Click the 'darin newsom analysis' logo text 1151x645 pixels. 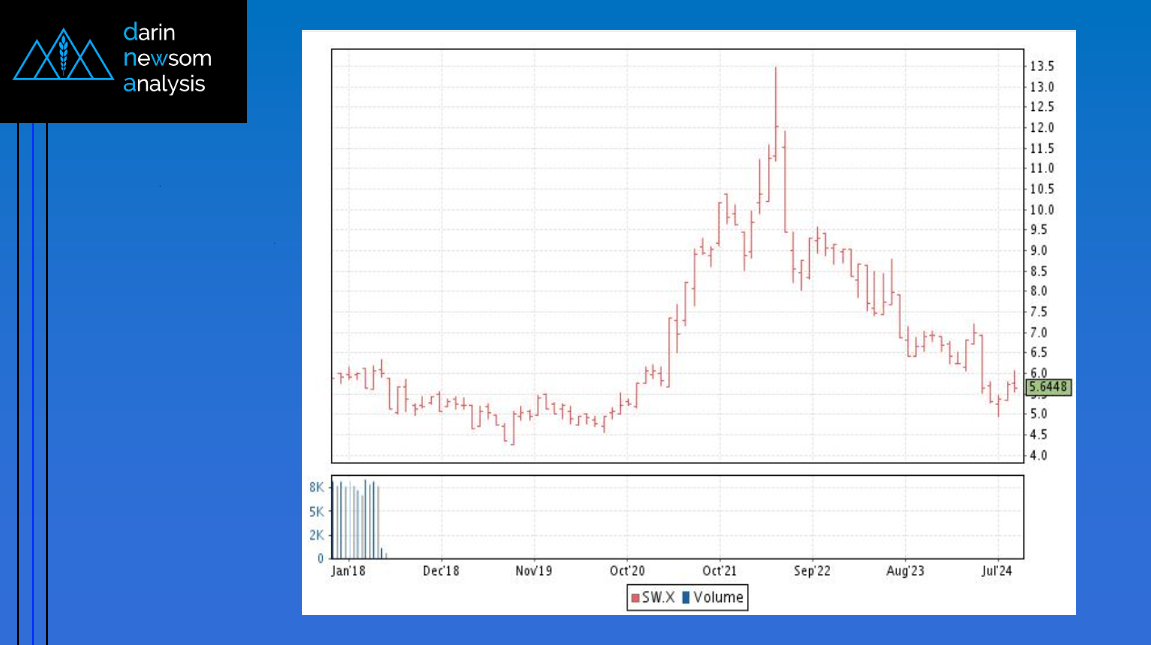tap(167, 58)
